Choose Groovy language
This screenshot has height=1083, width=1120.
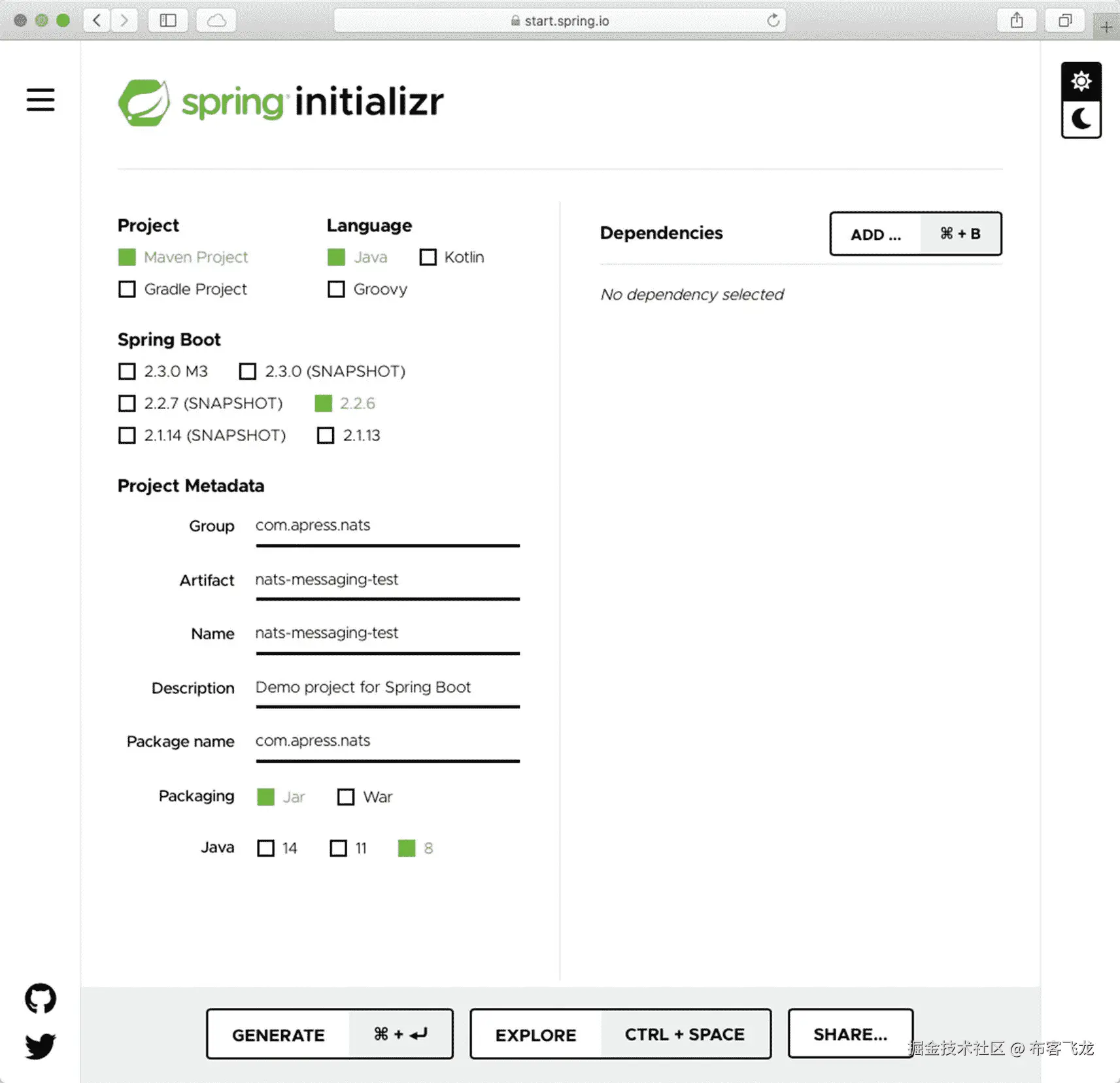click(367, 289)
